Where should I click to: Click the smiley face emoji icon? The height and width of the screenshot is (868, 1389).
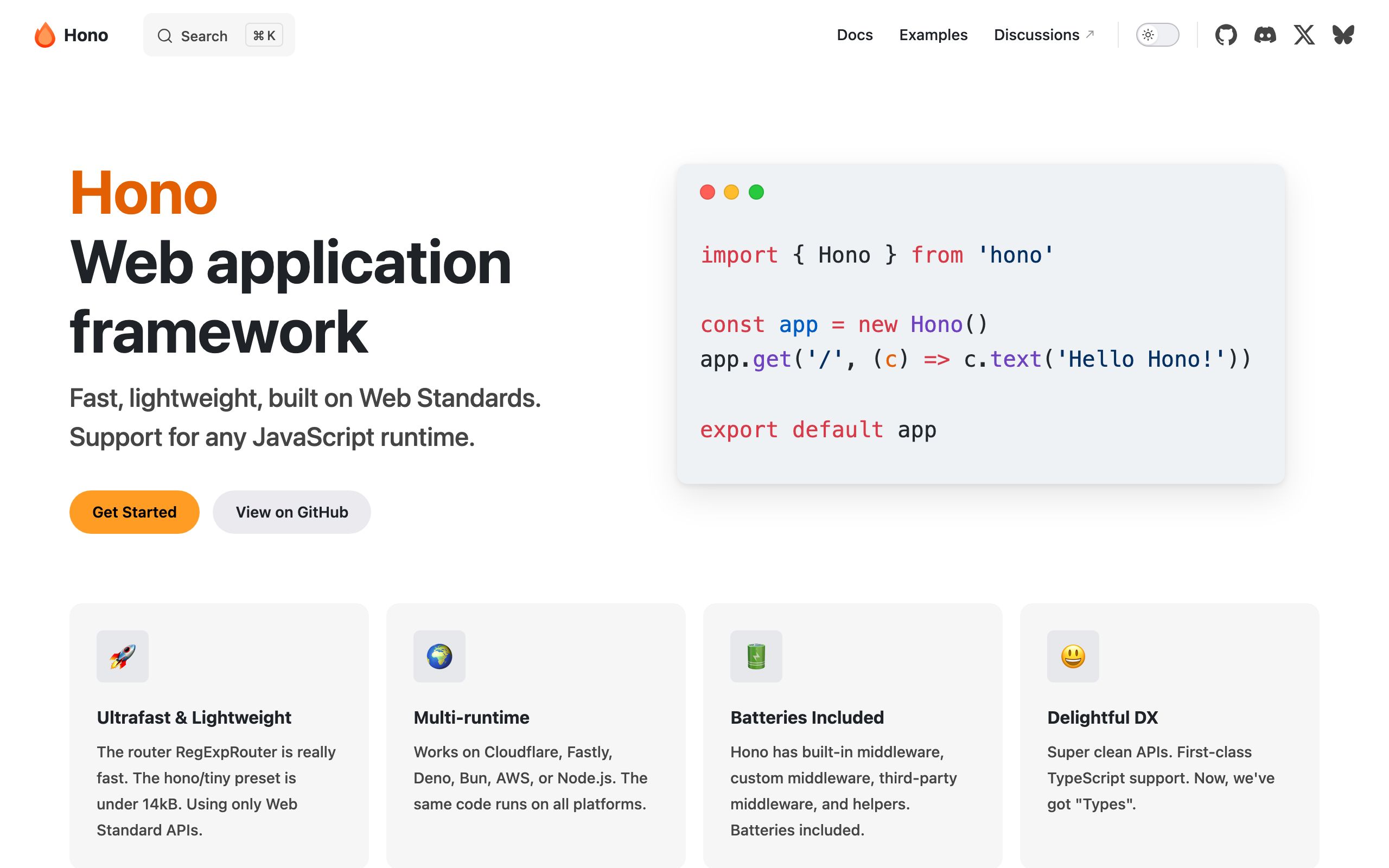(x=1073, y=656)
